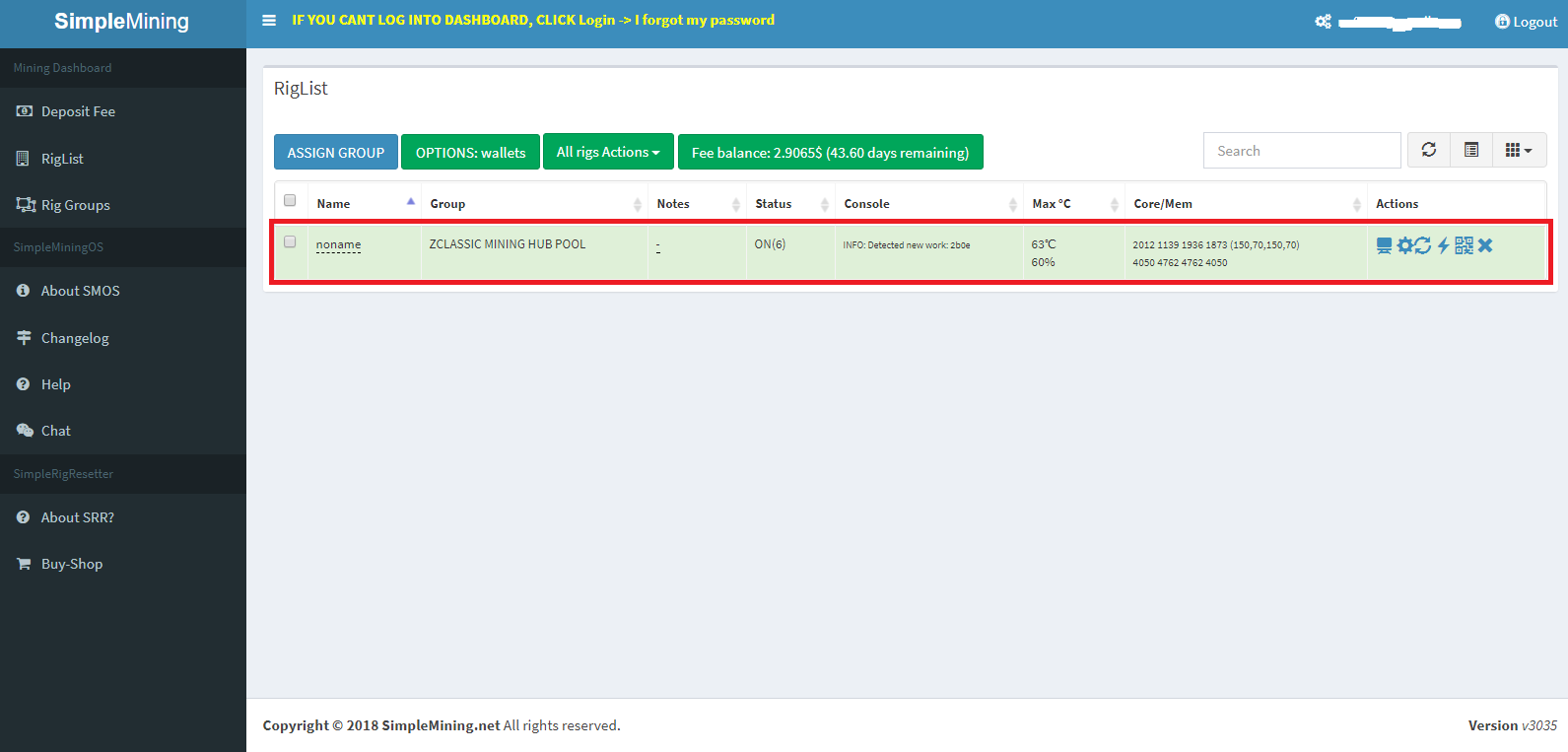Toggle the table card view icon

pyautogui.click(x=1471, y=150)
